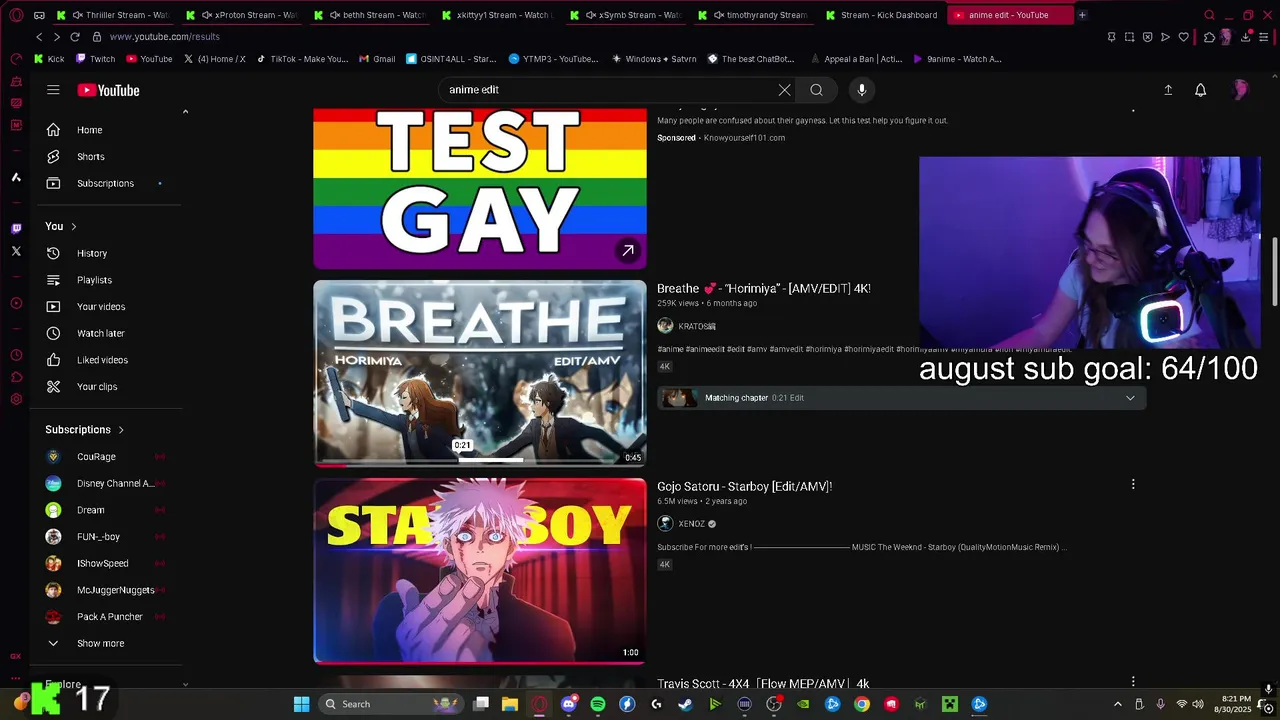The image size is (1280, 720).
Task: Click the 'Gojo Satoru - Starboy' video title
Action: tap(744, 486)
